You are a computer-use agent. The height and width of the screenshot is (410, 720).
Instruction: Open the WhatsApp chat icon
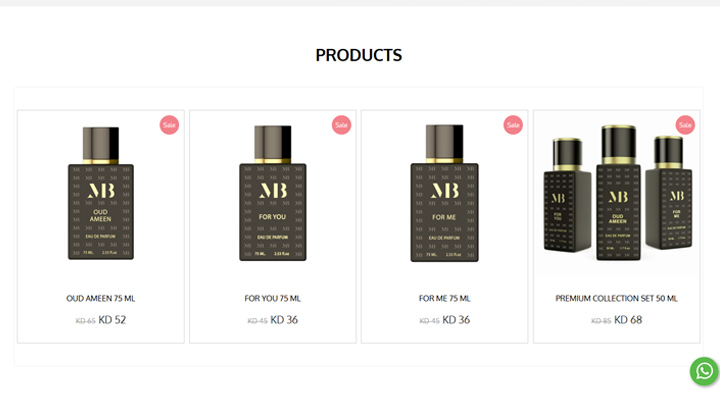(x=704, y=371)
